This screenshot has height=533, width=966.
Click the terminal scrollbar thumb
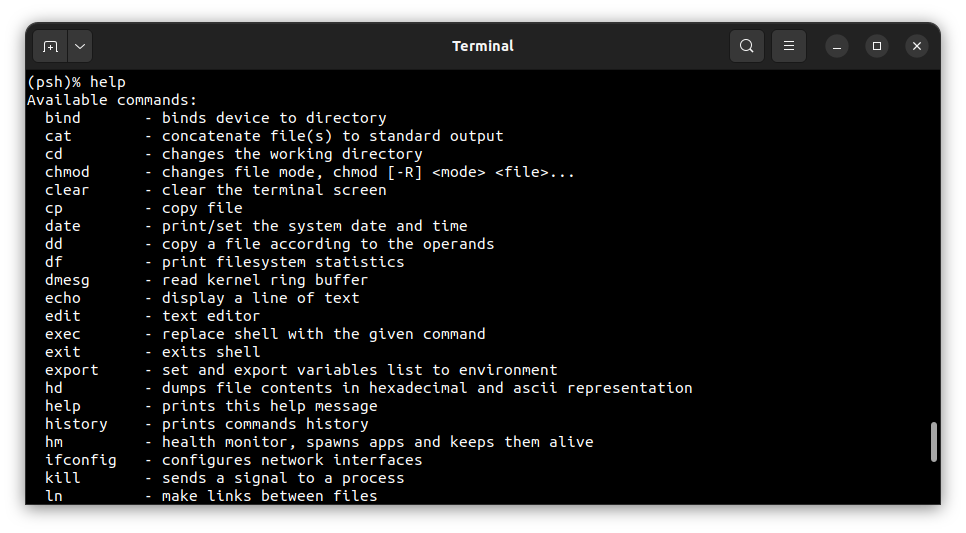tap(934, 442)
